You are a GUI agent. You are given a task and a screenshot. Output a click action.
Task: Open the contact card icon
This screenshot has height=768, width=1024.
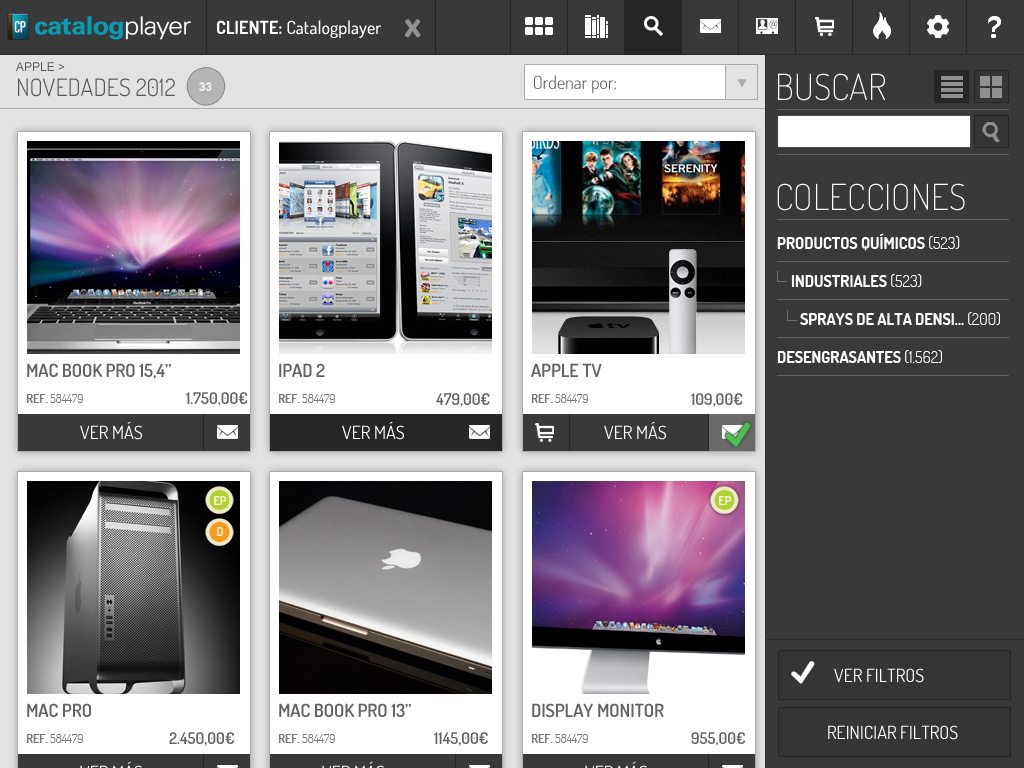pyautogui.click(x=767, y=27)
